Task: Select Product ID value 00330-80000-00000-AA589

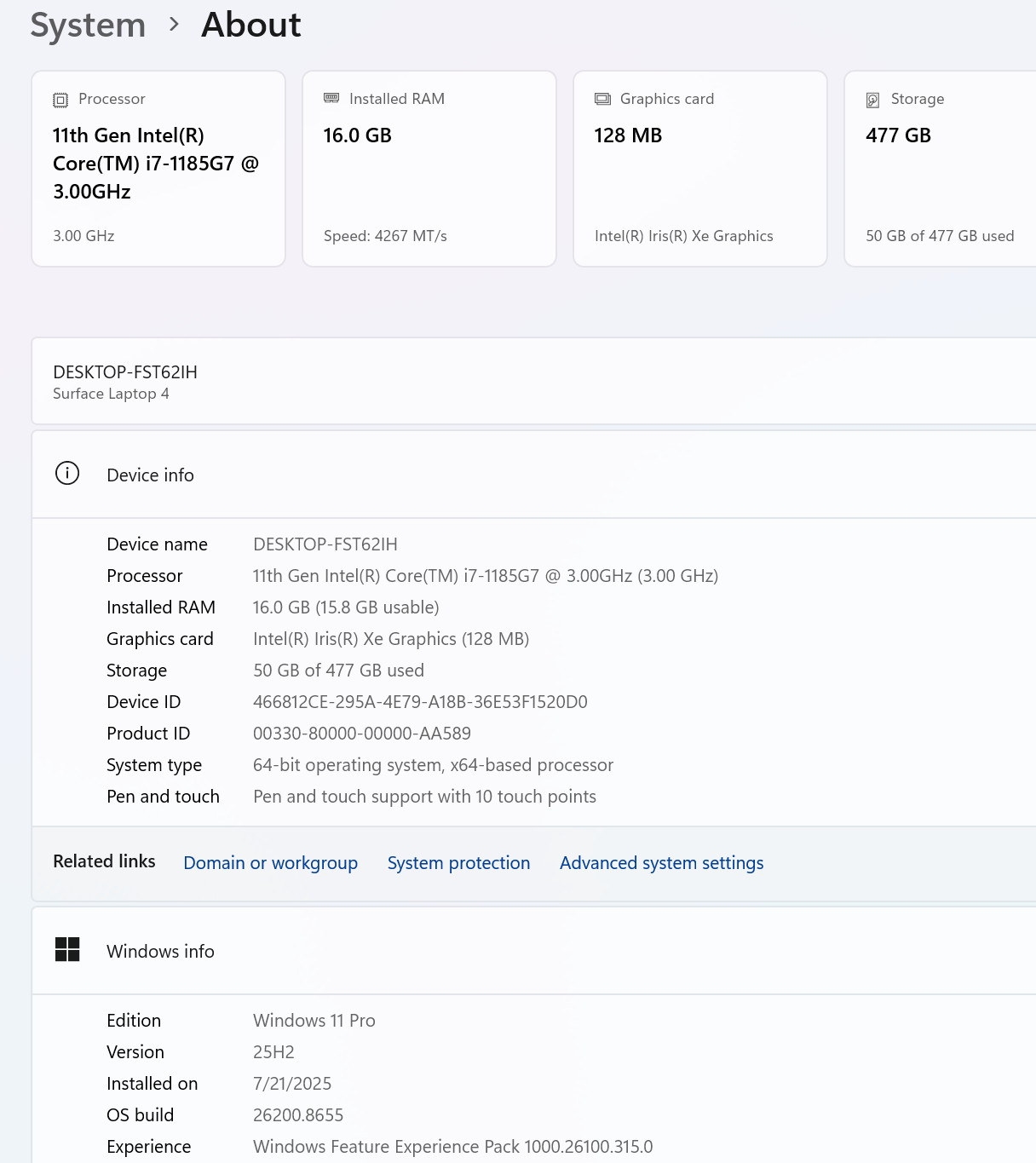Action: (x=362, y=734)
